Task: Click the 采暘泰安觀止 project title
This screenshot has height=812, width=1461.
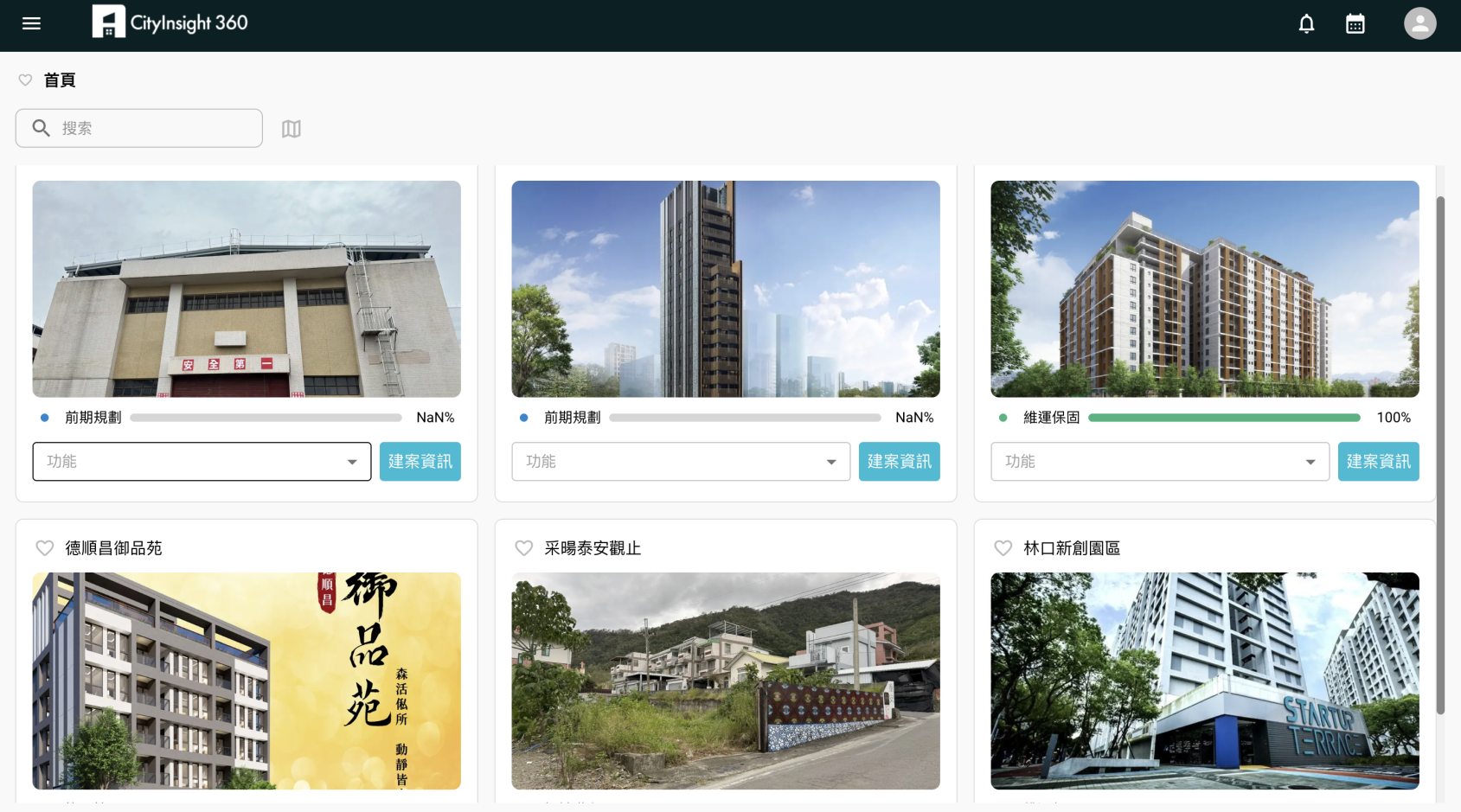Action: (x=593, y=548)
